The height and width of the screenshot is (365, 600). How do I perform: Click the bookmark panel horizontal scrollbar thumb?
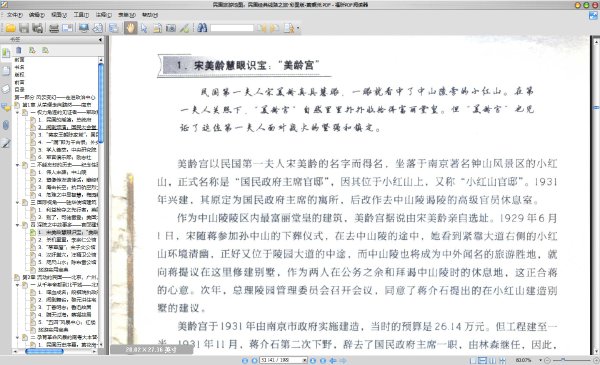point(44,351)
